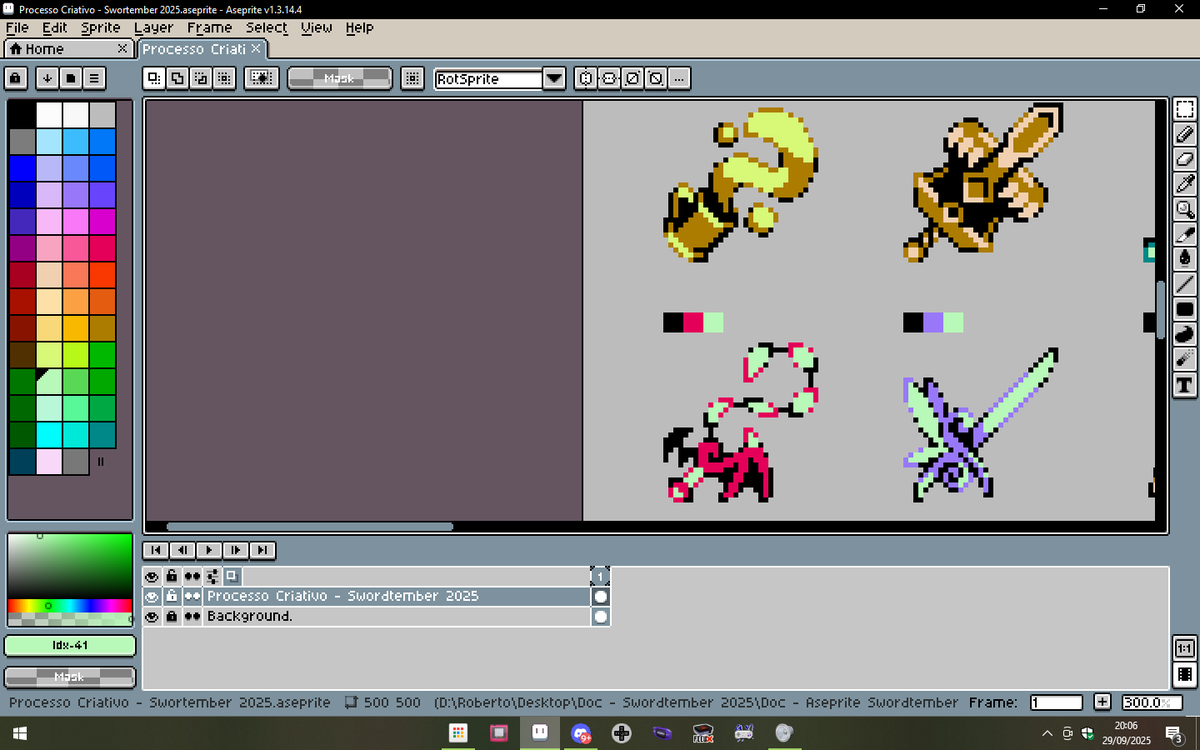Select the Filled Rectangle tool
Screen dimensions: 1200x750
[1184, 309]
